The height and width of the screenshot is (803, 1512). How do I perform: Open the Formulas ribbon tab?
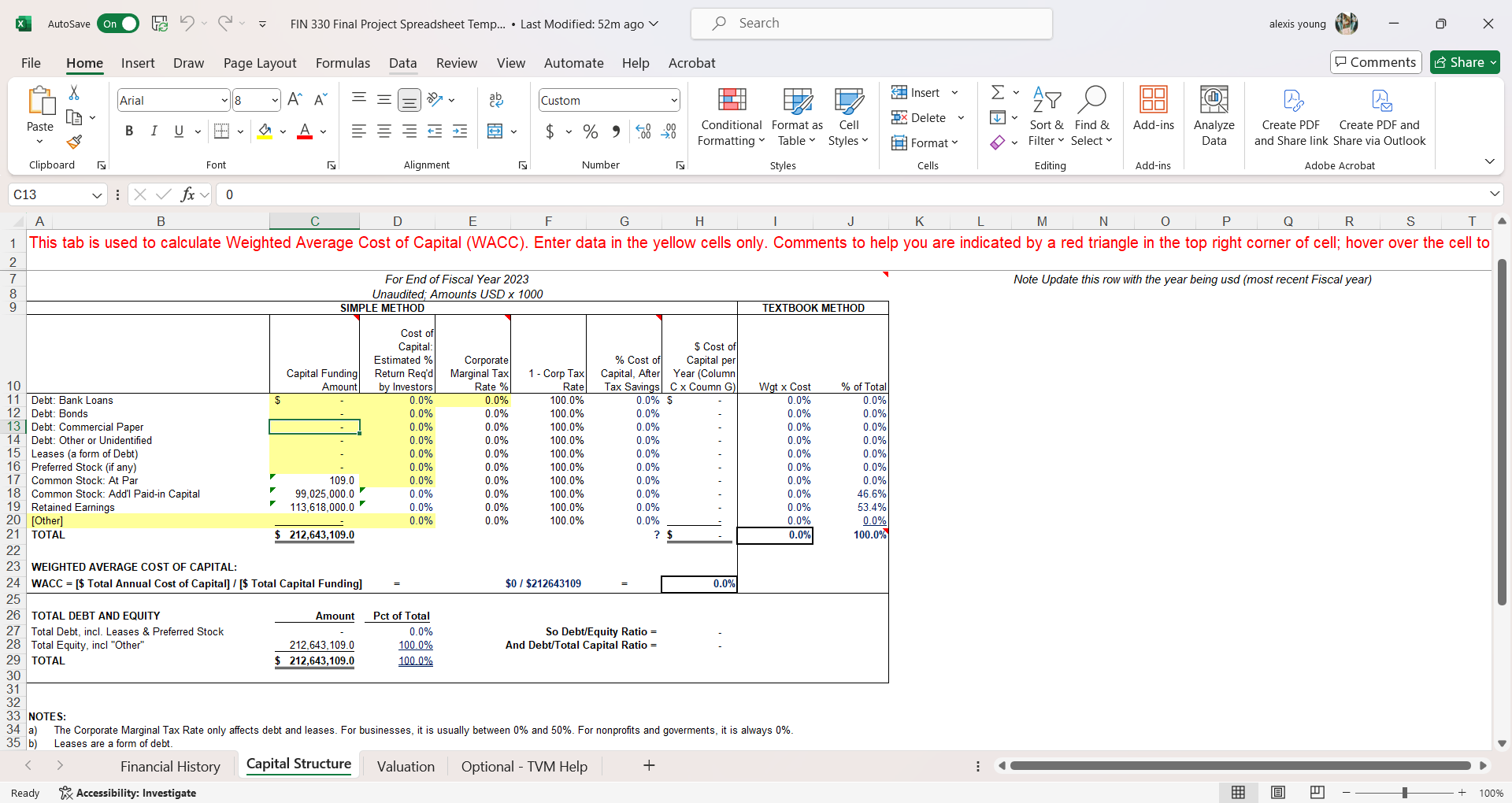click(343, 63)
